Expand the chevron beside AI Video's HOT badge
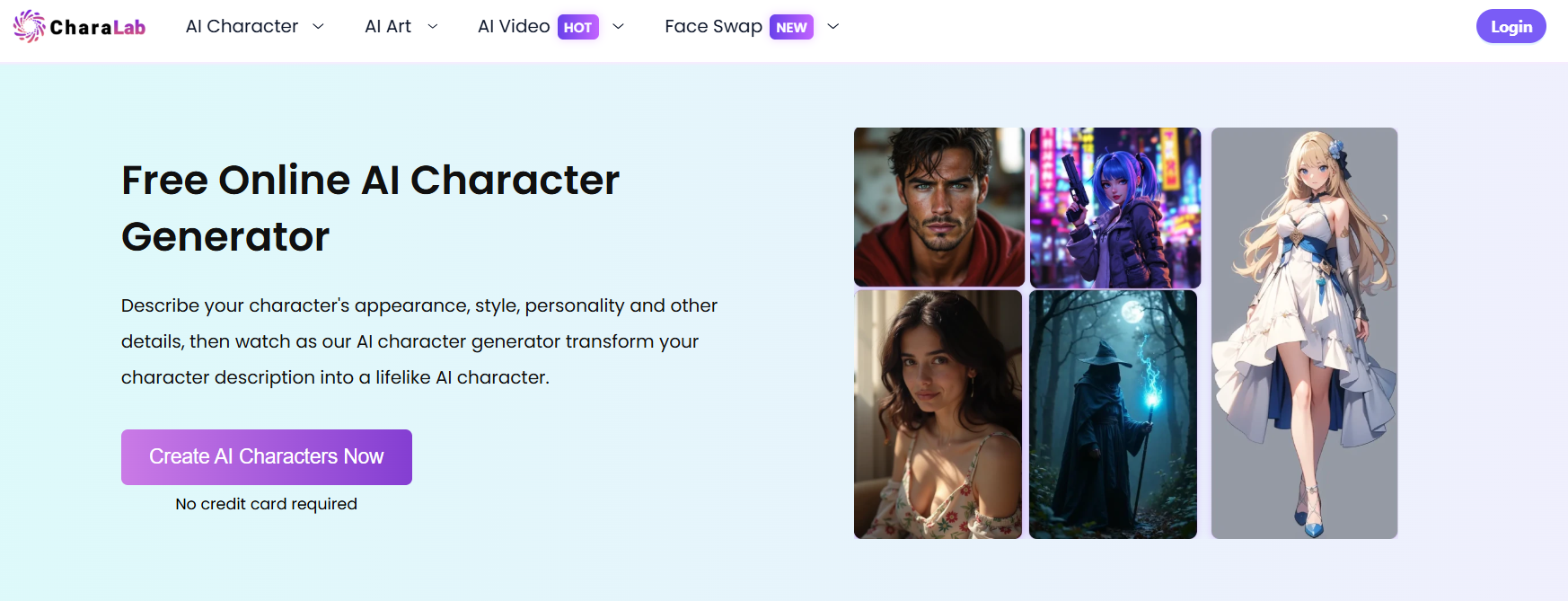Image resolution: width=1568 pixels, height=601 pixels. [x=618, y=27]
